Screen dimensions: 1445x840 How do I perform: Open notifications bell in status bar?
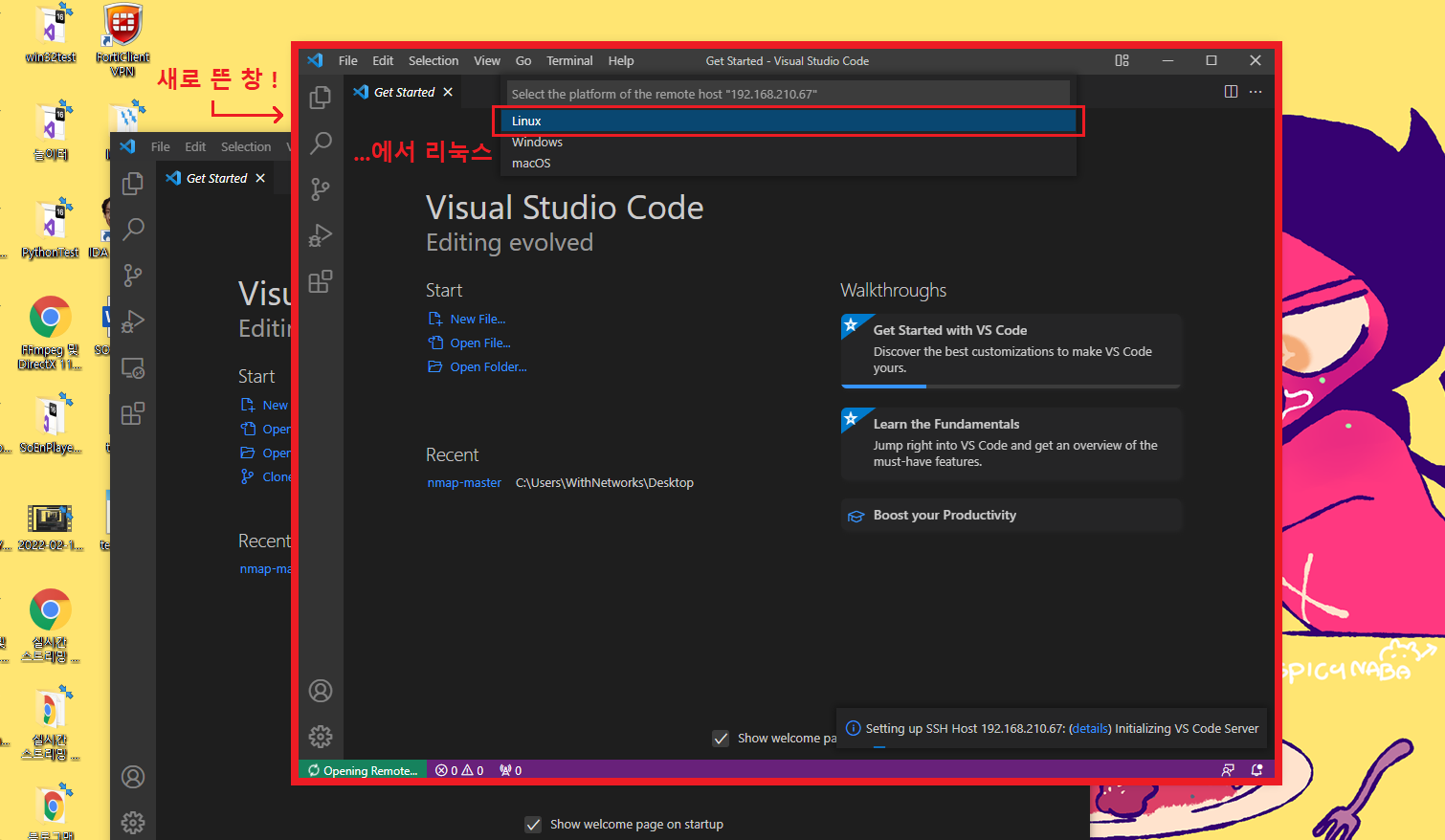(x=1256, y=770)
